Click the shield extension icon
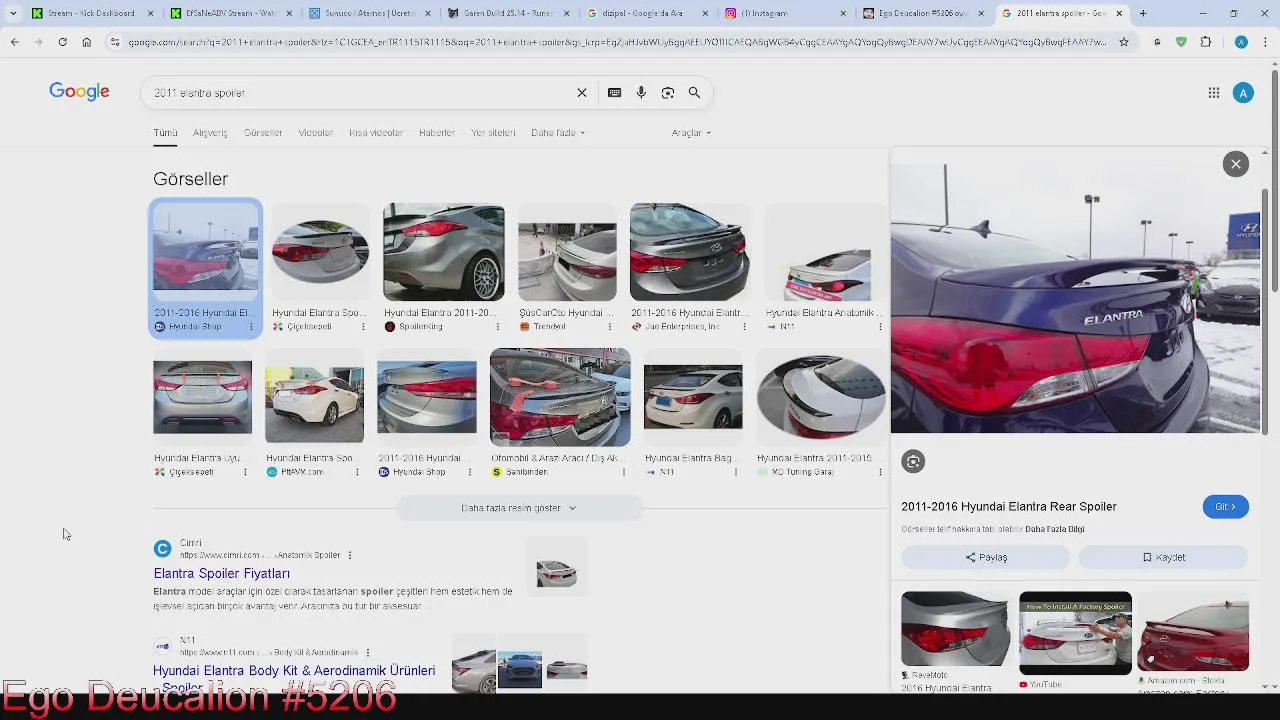The image size is (1280, 720). [1181, 42]
